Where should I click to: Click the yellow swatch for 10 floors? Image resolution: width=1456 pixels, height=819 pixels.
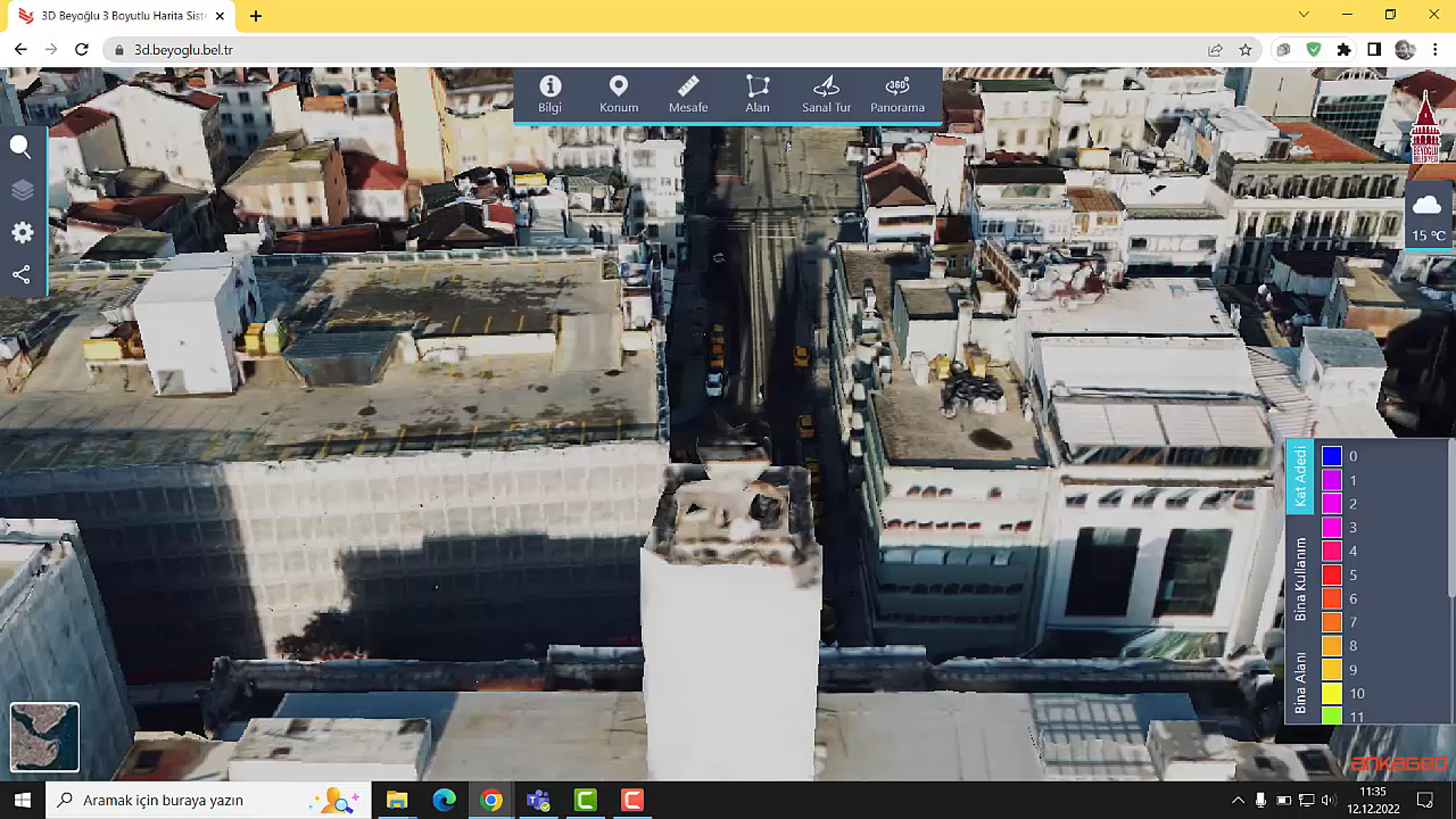[1331, 693]
